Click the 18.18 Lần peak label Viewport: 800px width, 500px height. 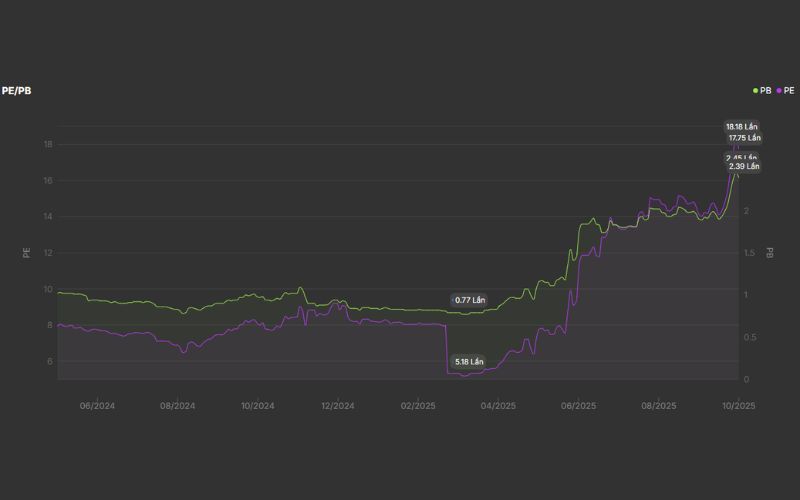741,127
